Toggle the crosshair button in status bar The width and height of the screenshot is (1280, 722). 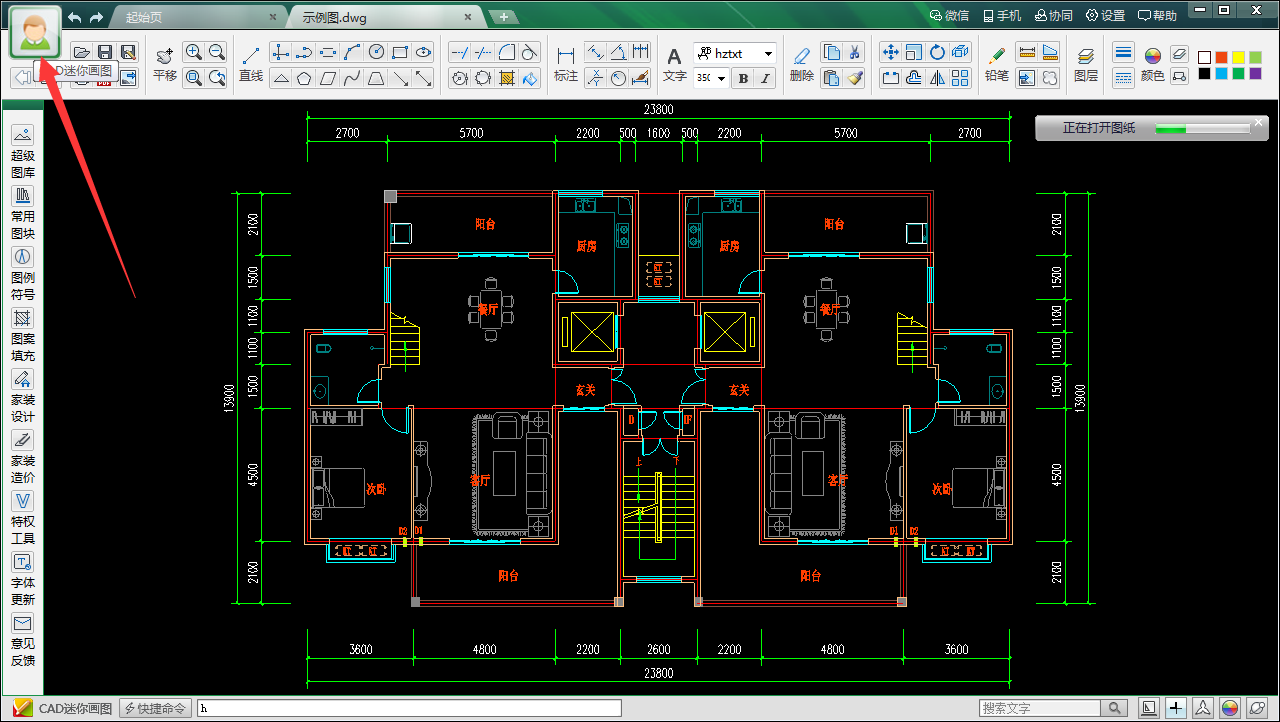pyautogui.click(x=1177, y=708)
